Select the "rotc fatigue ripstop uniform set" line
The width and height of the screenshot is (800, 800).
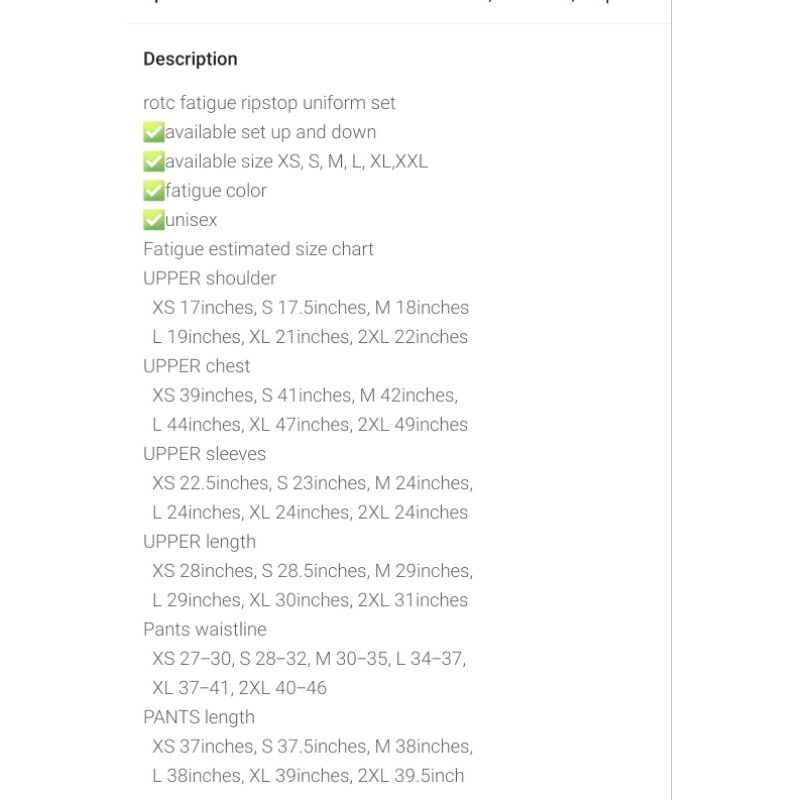point(269,103)
